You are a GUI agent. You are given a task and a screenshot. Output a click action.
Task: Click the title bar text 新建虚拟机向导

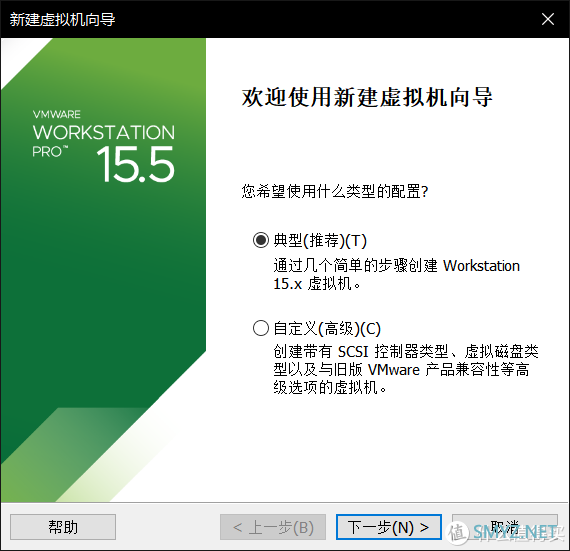pyautogui.click(x=62, y=19)
